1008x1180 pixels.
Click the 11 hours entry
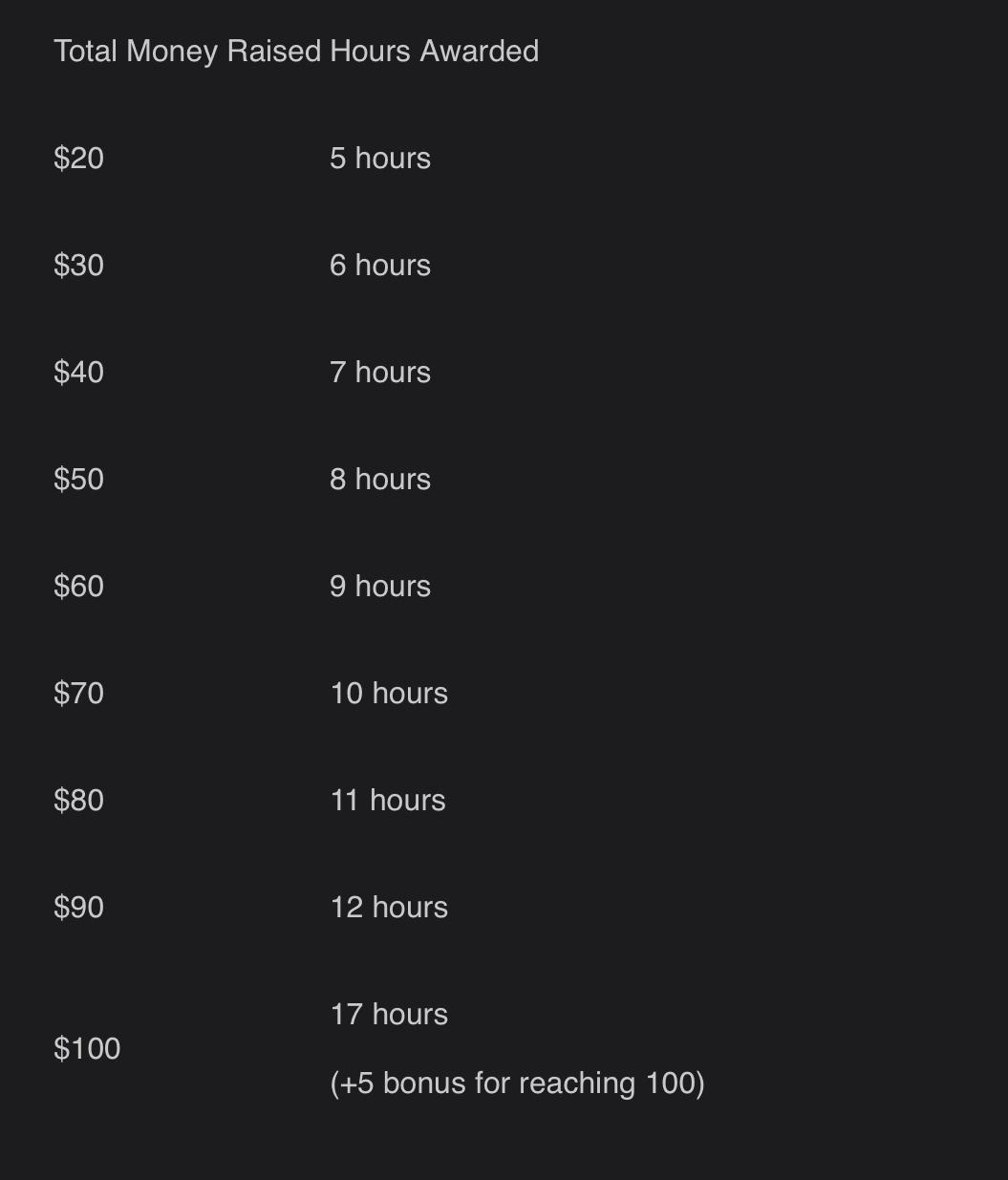(388, 800)
